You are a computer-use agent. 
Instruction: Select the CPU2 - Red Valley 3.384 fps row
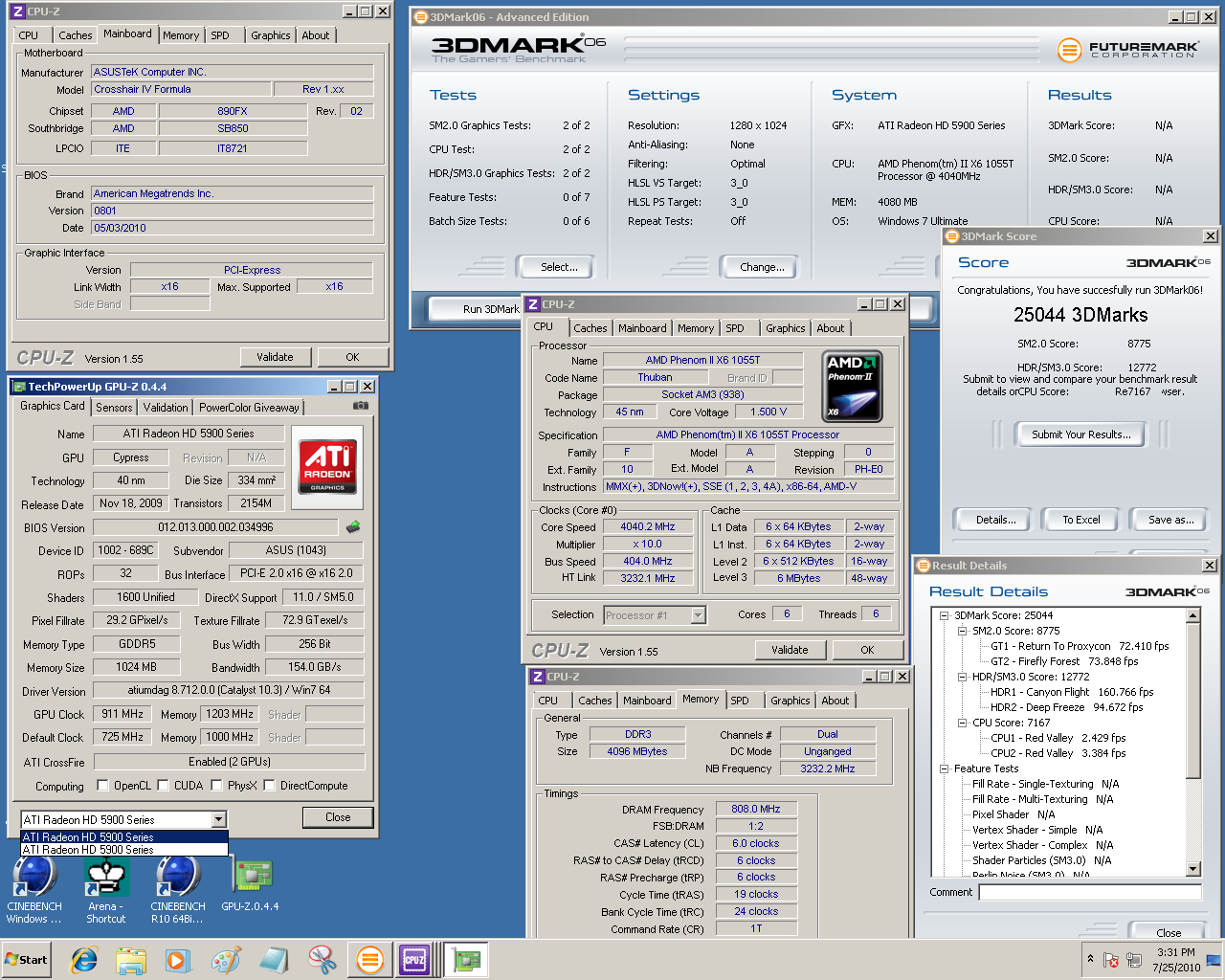coord(1058,753)
